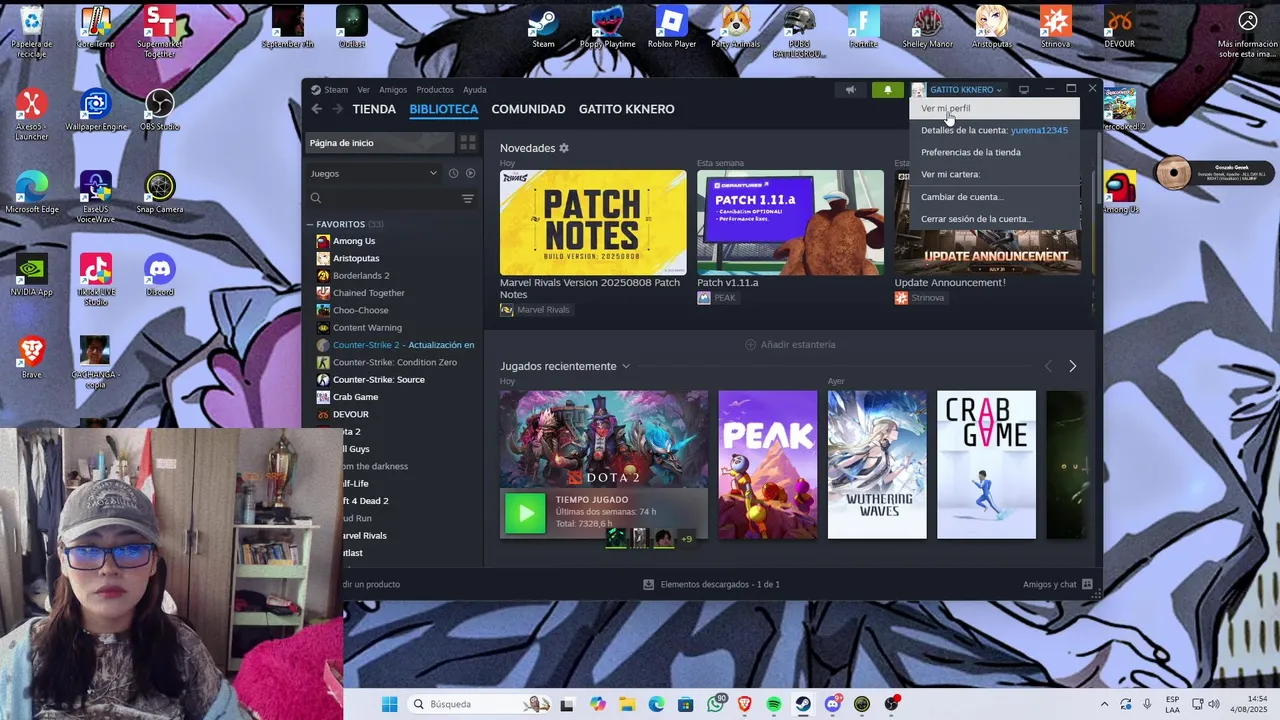
Task: Select Among Us in favorites list
Action: [354, 241]
